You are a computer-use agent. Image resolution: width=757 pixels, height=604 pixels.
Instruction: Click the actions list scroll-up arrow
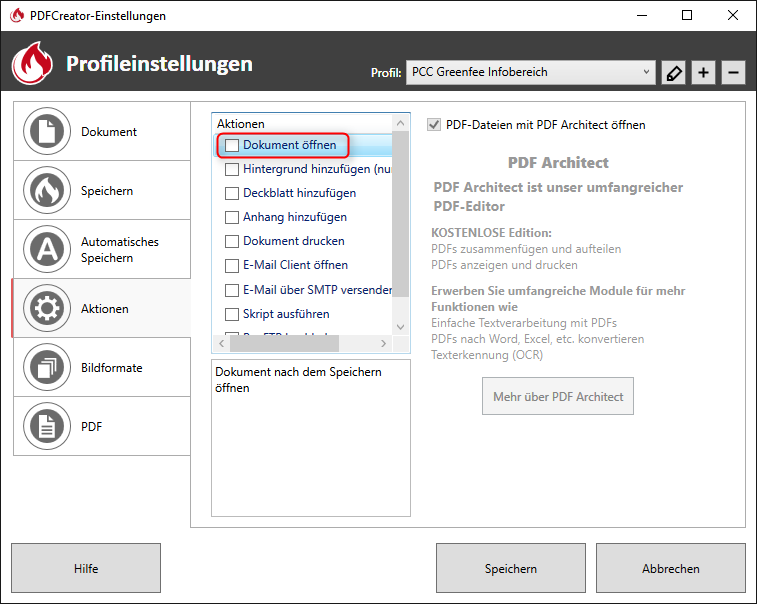(x=400, y=123)
